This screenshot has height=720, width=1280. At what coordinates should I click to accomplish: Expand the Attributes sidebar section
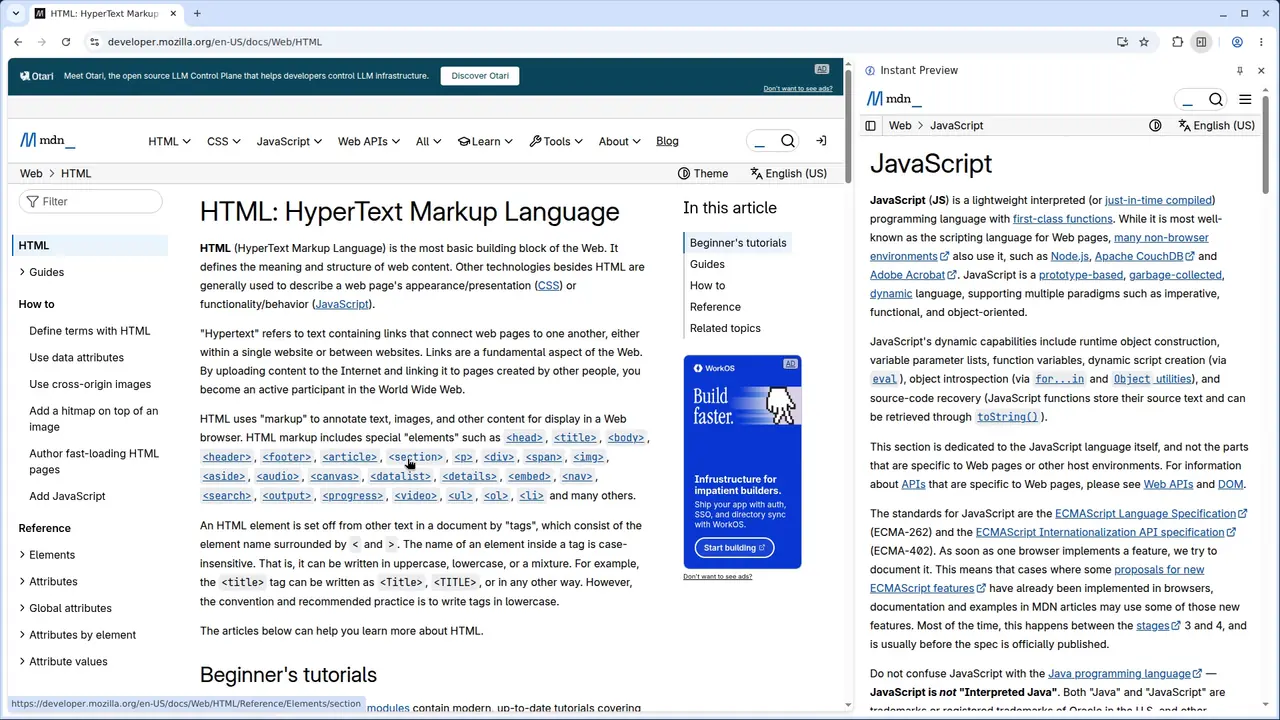coord(47,582)
